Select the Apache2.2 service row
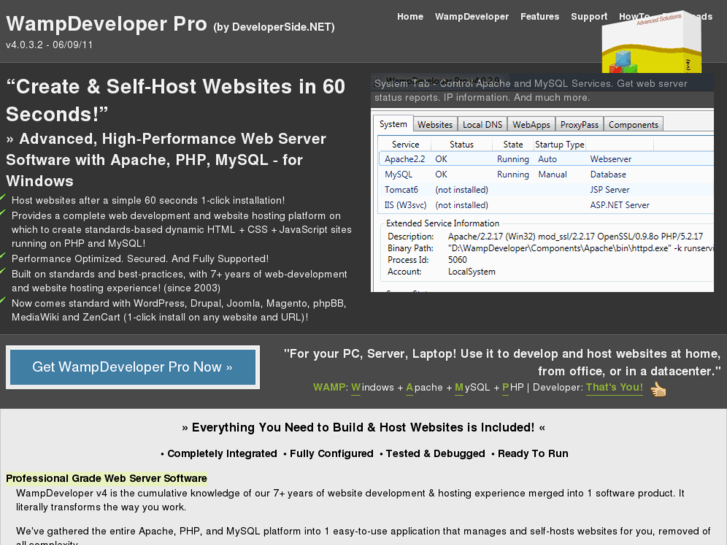 pos(546,159)
